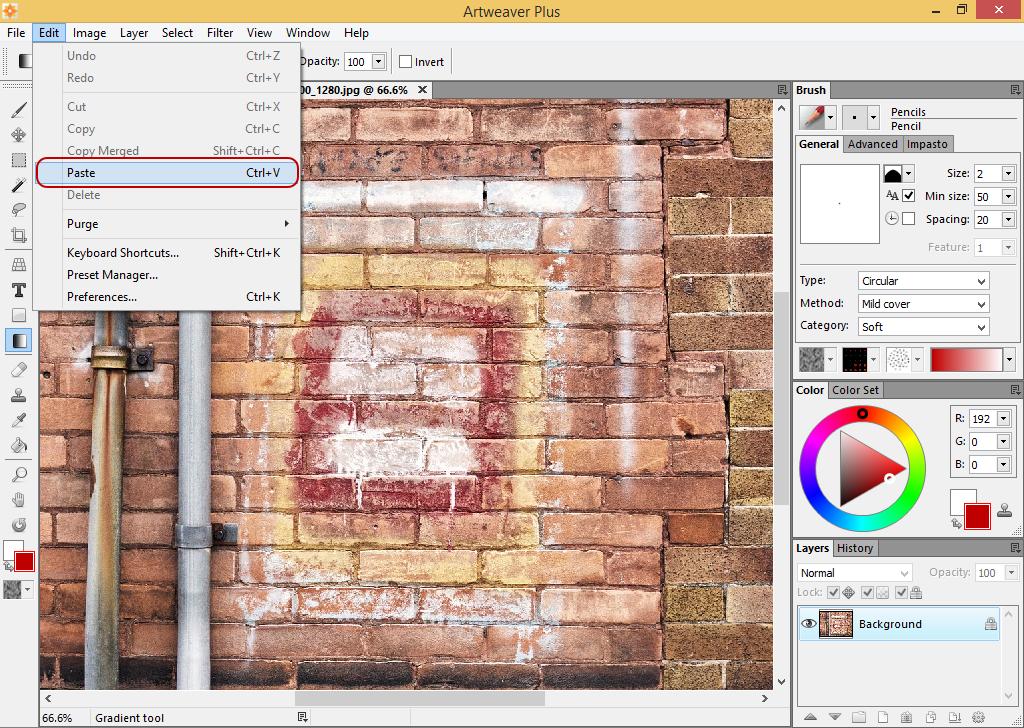Enable the Invert checkbox
Image resolution: width=1024 pixels, height=728 pixels.
(406, 62)
